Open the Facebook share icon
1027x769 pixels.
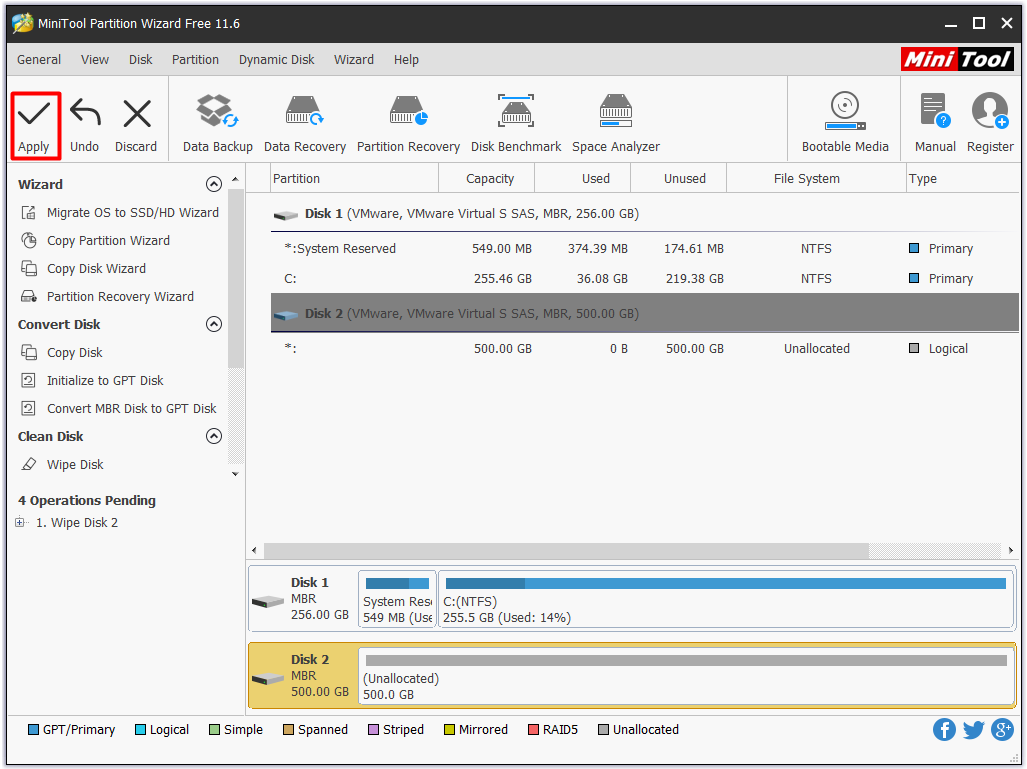tap(944, 729)
